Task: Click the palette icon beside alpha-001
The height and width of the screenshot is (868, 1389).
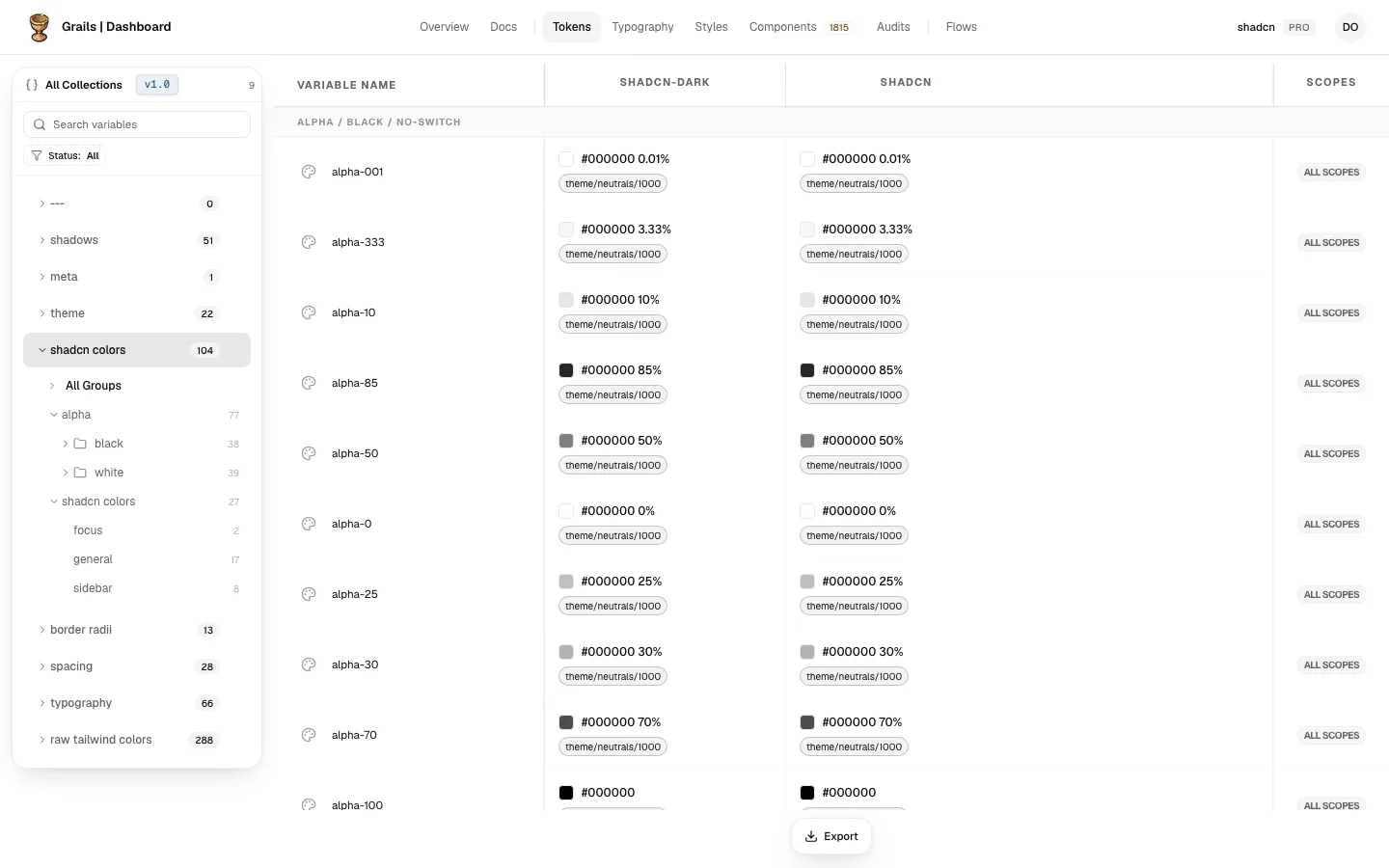Action: pyautogui.click(x=309, y=172)
